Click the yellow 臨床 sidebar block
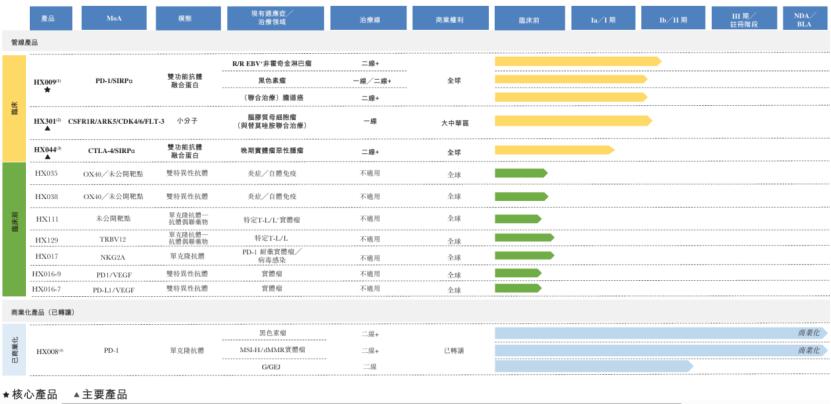Viewport: 831px width, 404px height. tap(13, 107)
